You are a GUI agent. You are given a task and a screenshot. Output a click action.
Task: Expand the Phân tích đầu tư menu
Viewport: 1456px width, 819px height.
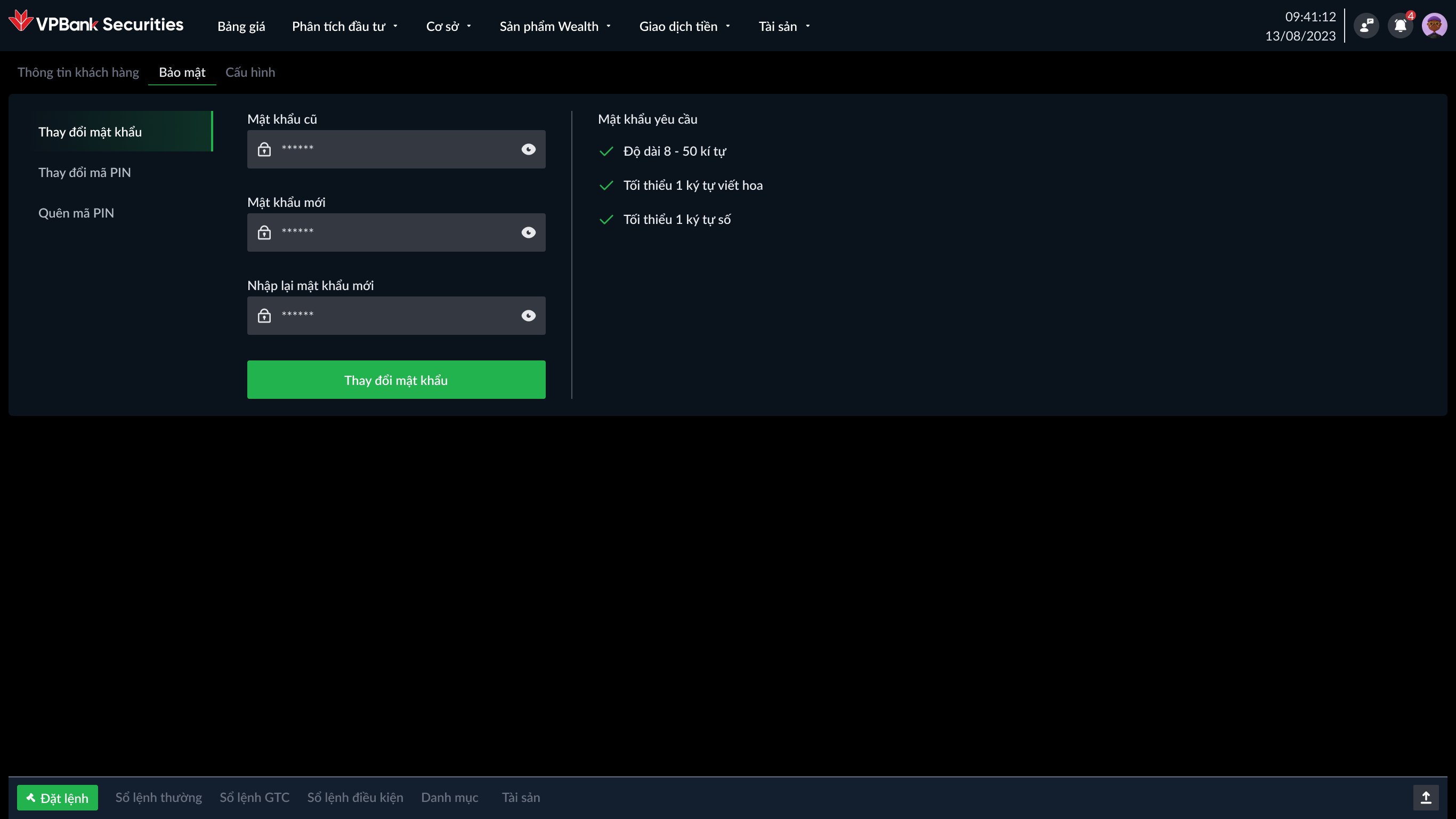click(x=345, y=27)
